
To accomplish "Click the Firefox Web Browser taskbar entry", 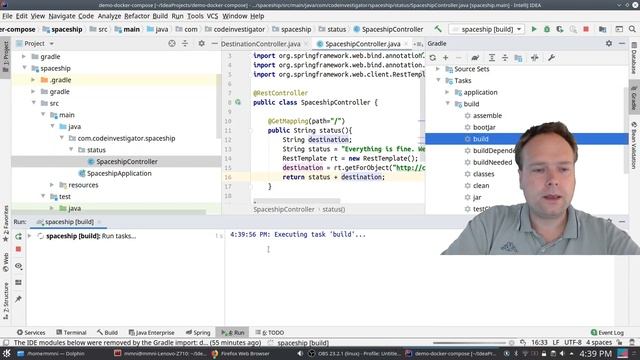I will point(241,354).
